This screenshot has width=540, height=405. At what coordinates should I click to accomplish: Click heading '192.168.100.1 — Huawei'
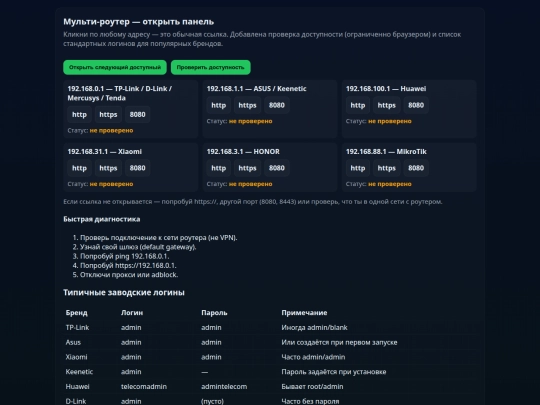pyautogui.click(x=386, y=89)
